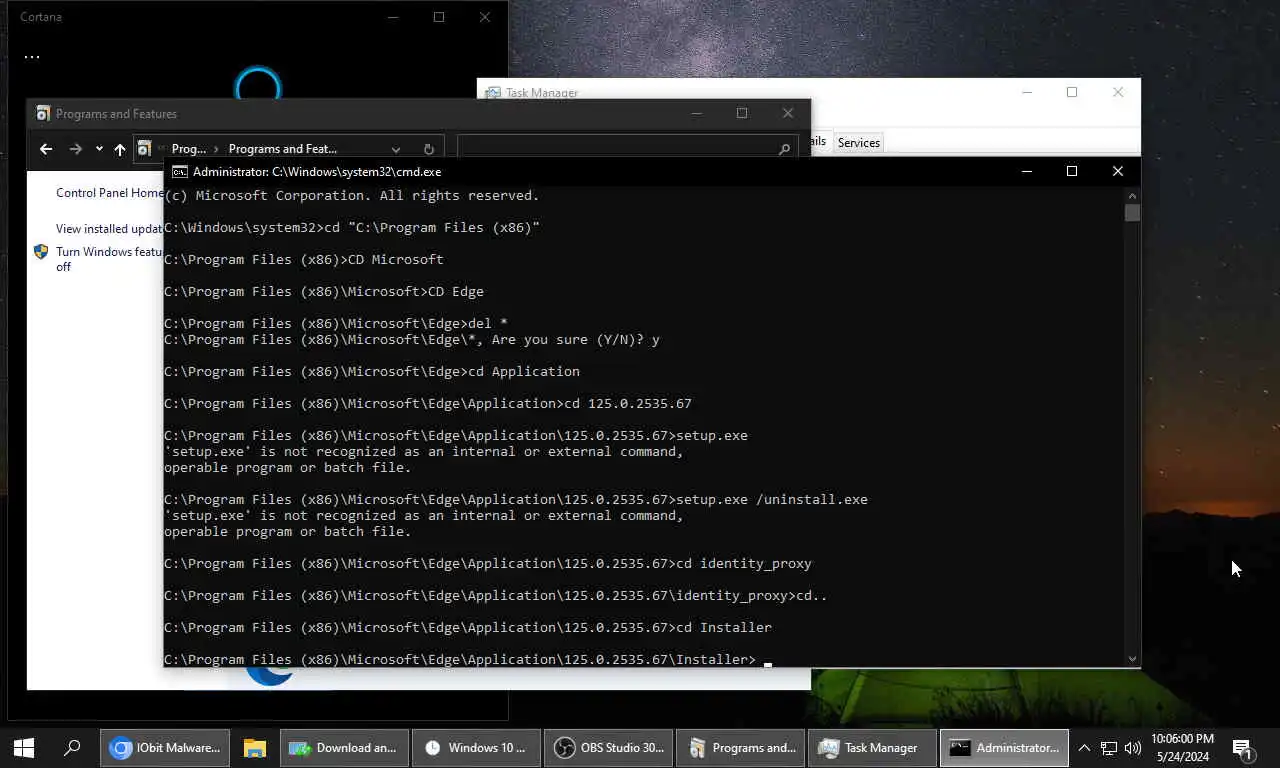Viewport: 1280px width, 768px height.
Task: Open View installed updates link
Action: pyautogui.click(x=109, y=229)
